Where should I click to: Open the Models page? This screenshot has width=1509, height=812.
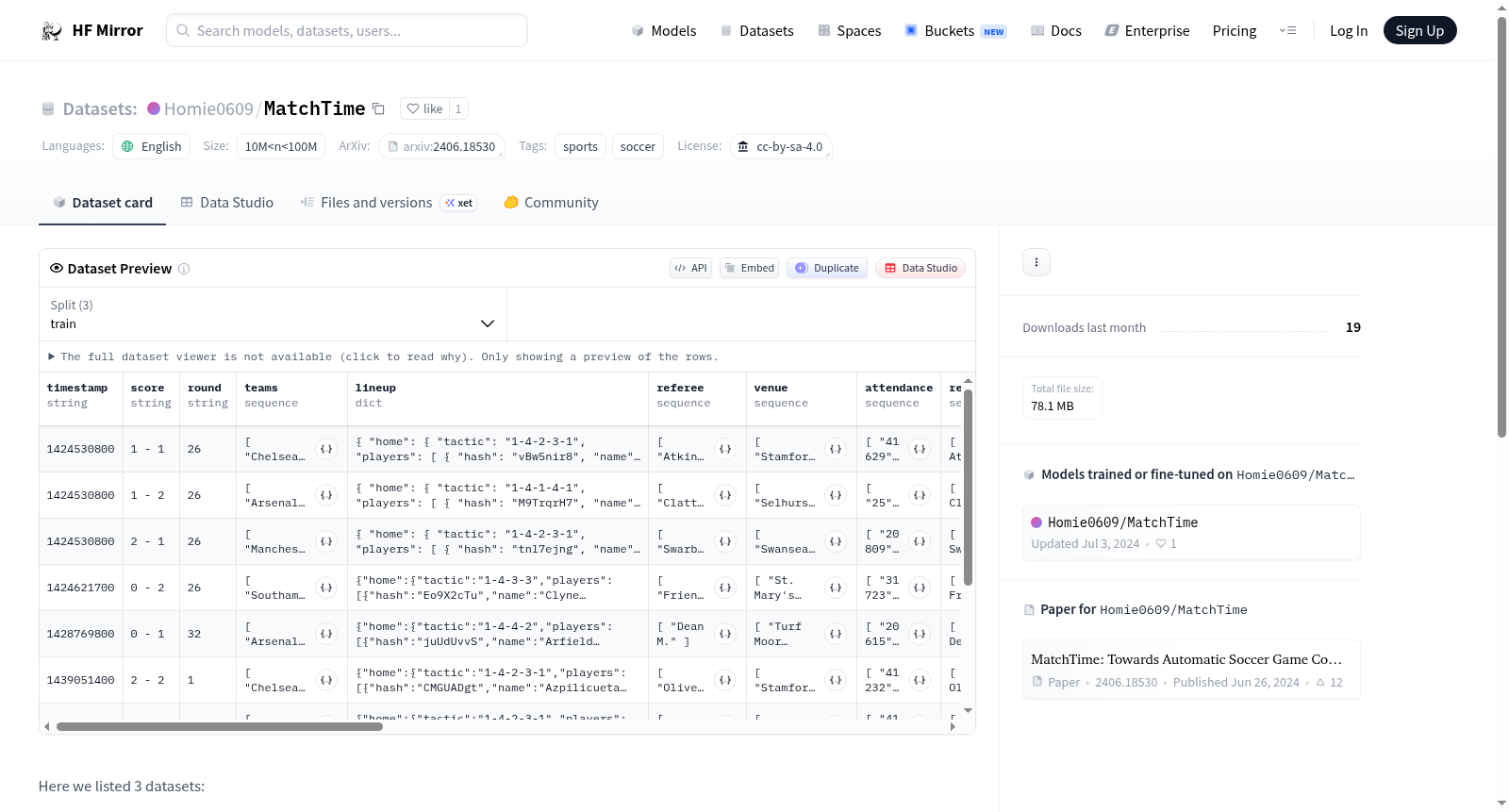click(x=664, y=31)
